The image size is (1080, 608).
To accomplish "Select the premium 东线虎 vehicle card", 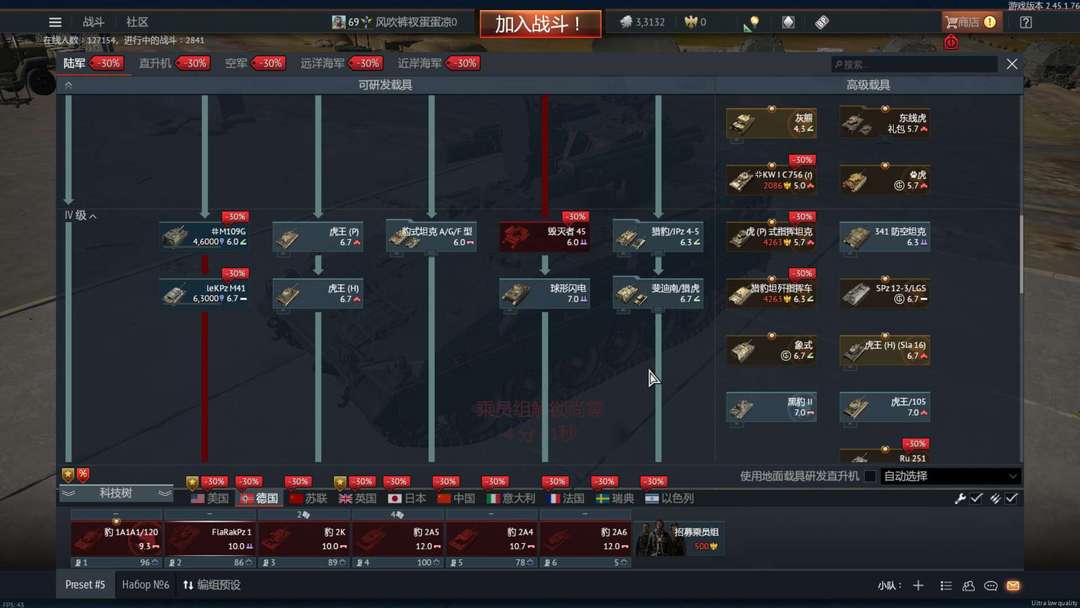I will 885,123.
